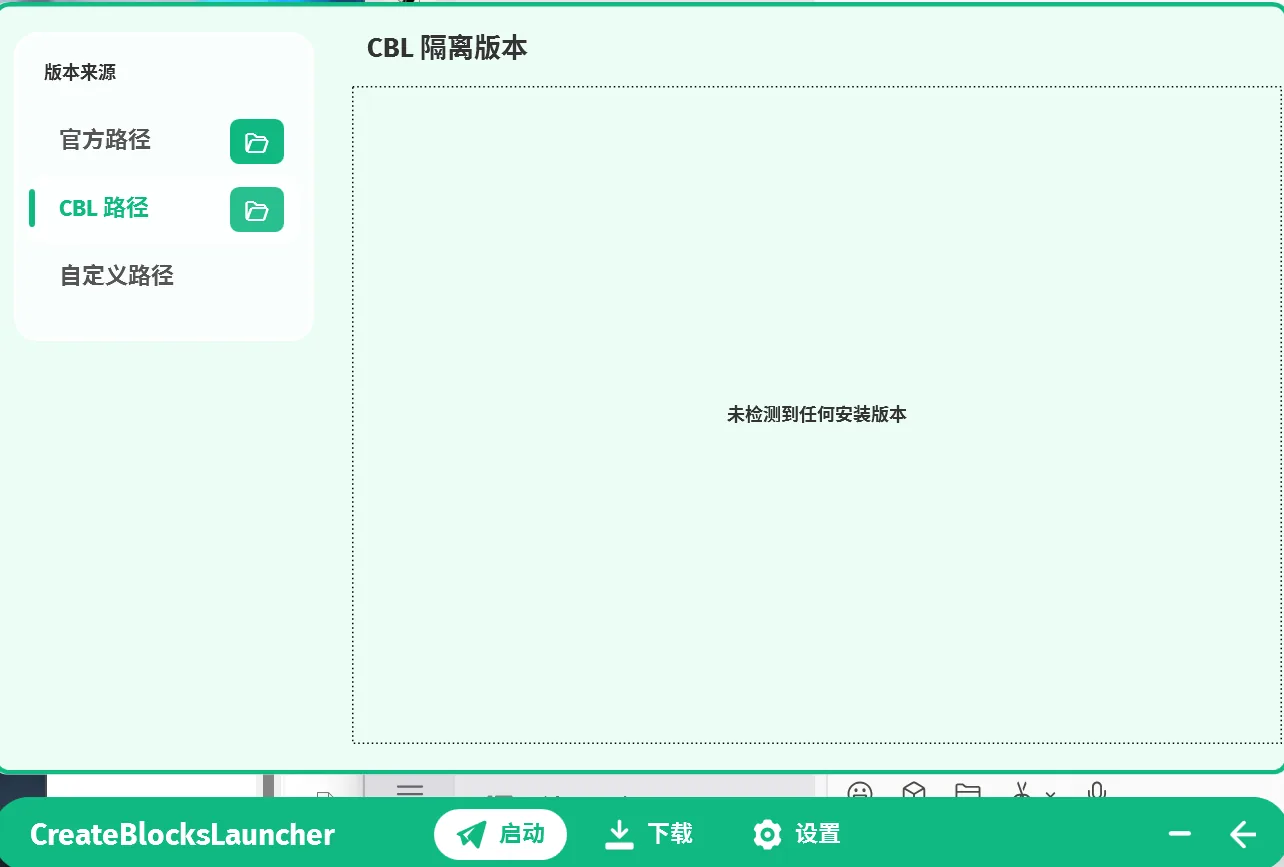
Task: Click the 版本来源 heading
Action: pyautogui.click(x=80, y=72)
